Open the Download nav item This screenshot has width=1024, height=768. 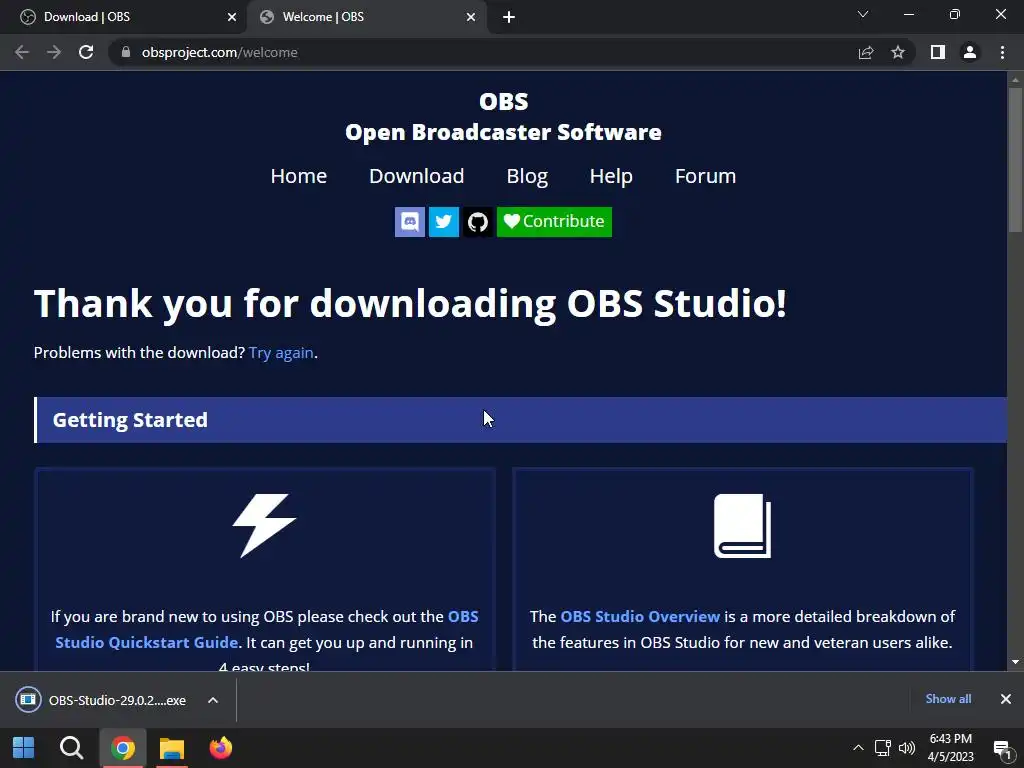[x=417, y=176]
